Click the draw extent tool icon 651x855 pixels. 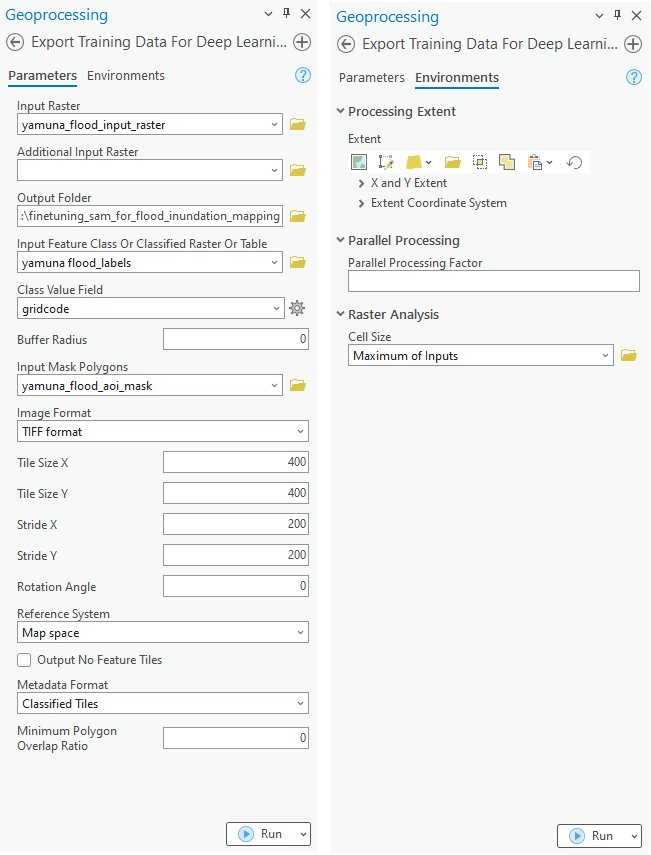pyautogui.click(x=386, y=162)
